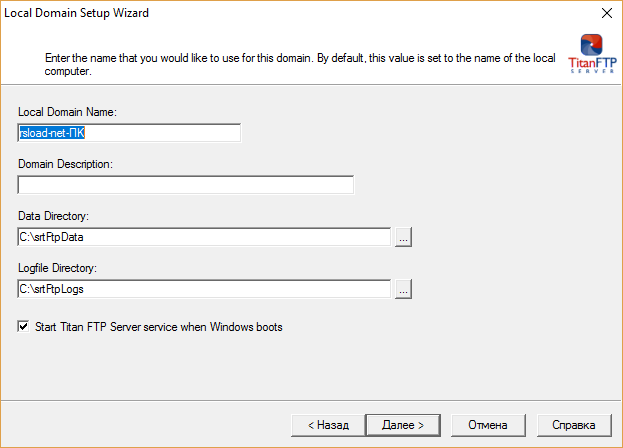
Task: Open the Logfile Directory browse button
Action: (403, 289)
